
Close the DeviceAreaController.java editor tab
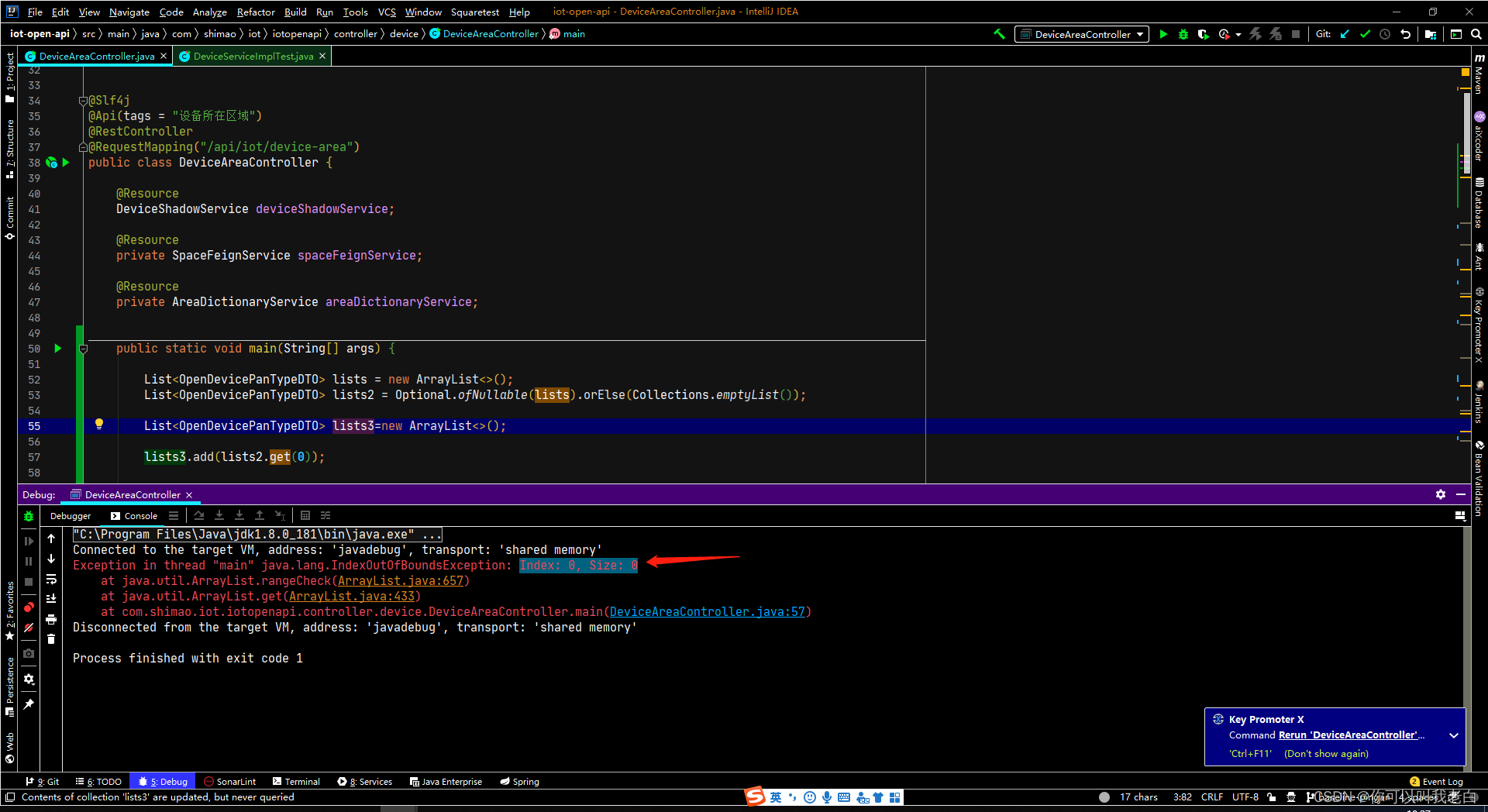coord(164,56)
